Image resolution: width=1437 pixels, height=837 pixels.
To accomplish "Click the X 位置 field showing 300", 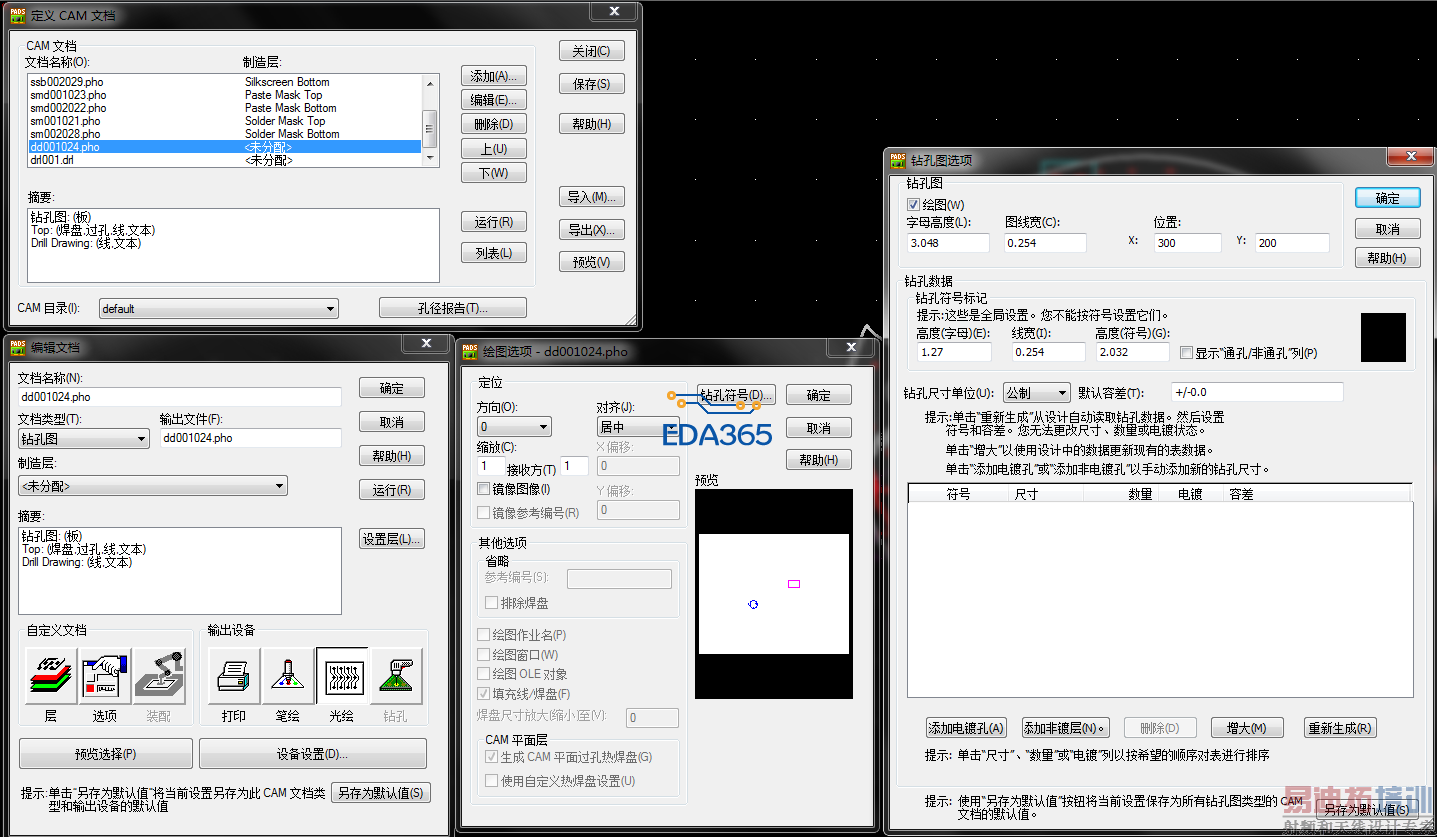I will (1187, 243).
